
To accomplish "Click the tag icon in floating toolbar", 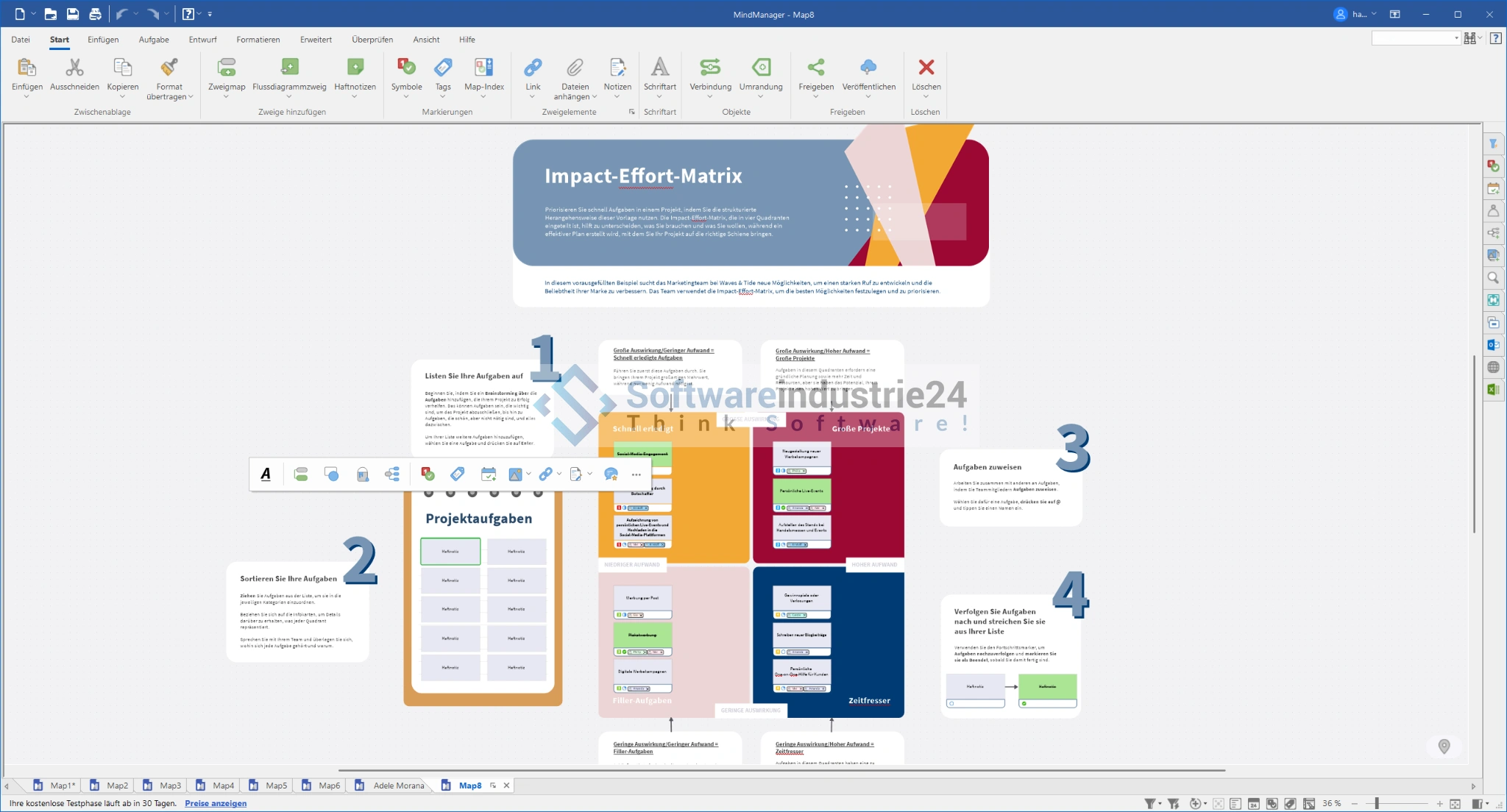I will click(457, 474).
